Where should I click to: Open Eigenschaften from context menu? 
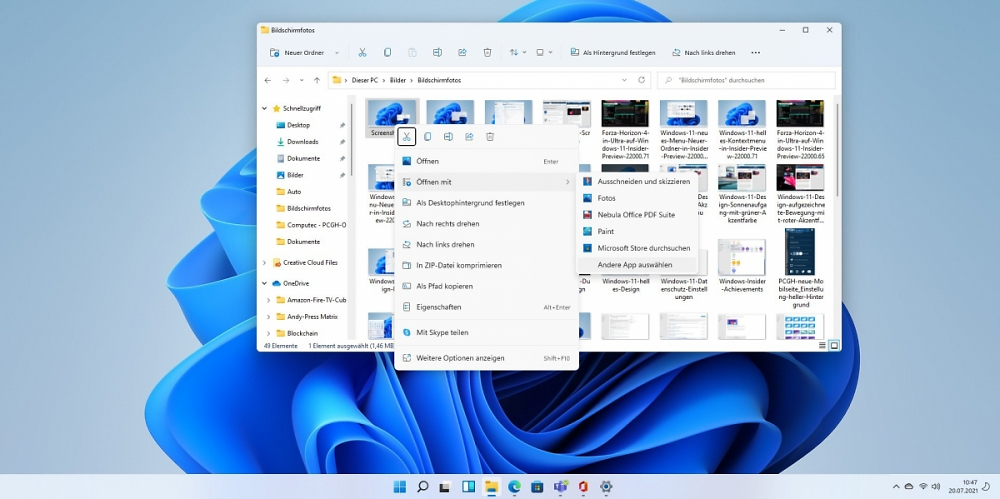[486, 307]
